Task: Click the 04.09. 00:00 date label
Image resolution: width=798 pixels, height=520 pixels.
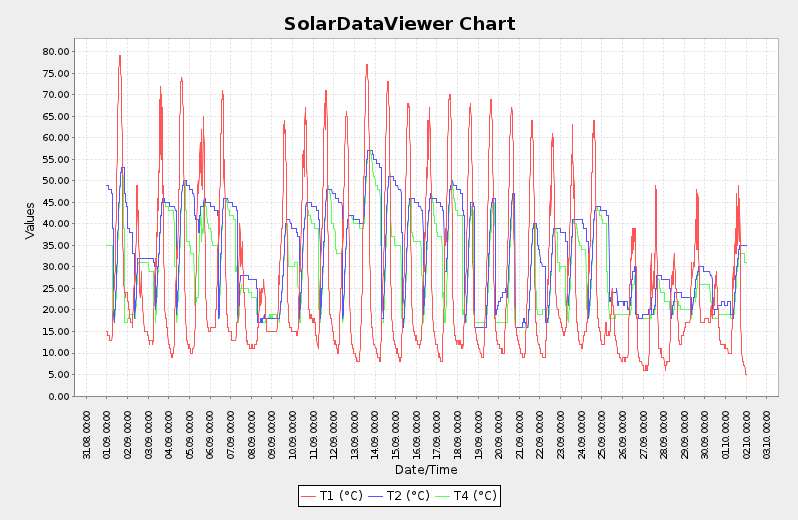Action: click(168, 435)
